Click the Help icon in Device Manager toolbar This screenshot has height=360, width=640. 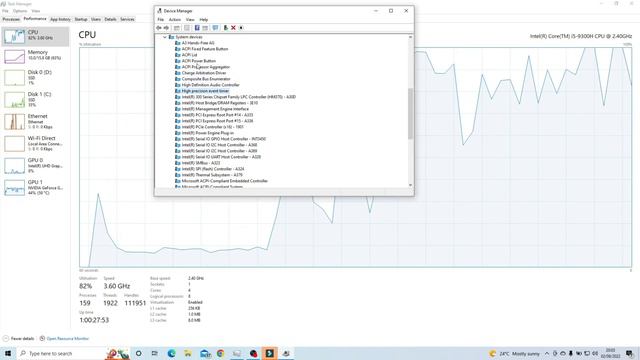(197, 28)
